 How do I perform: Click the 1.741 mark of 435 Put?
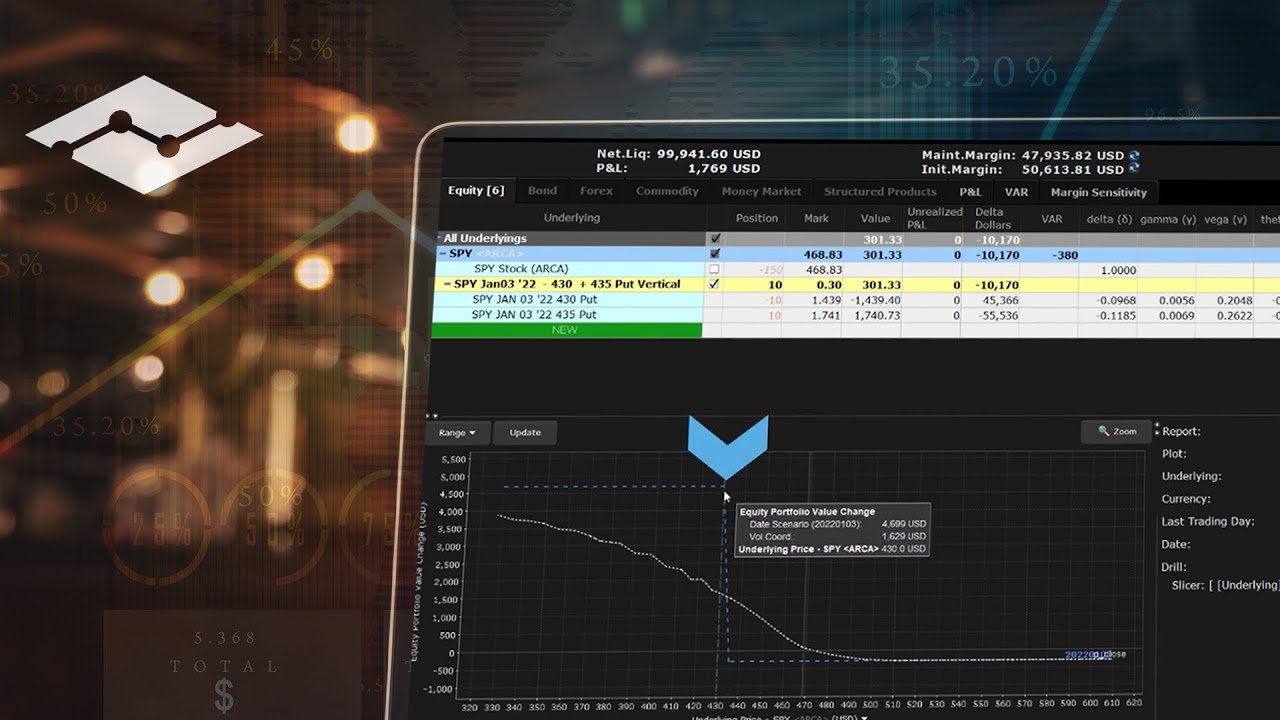pos(826,315)
